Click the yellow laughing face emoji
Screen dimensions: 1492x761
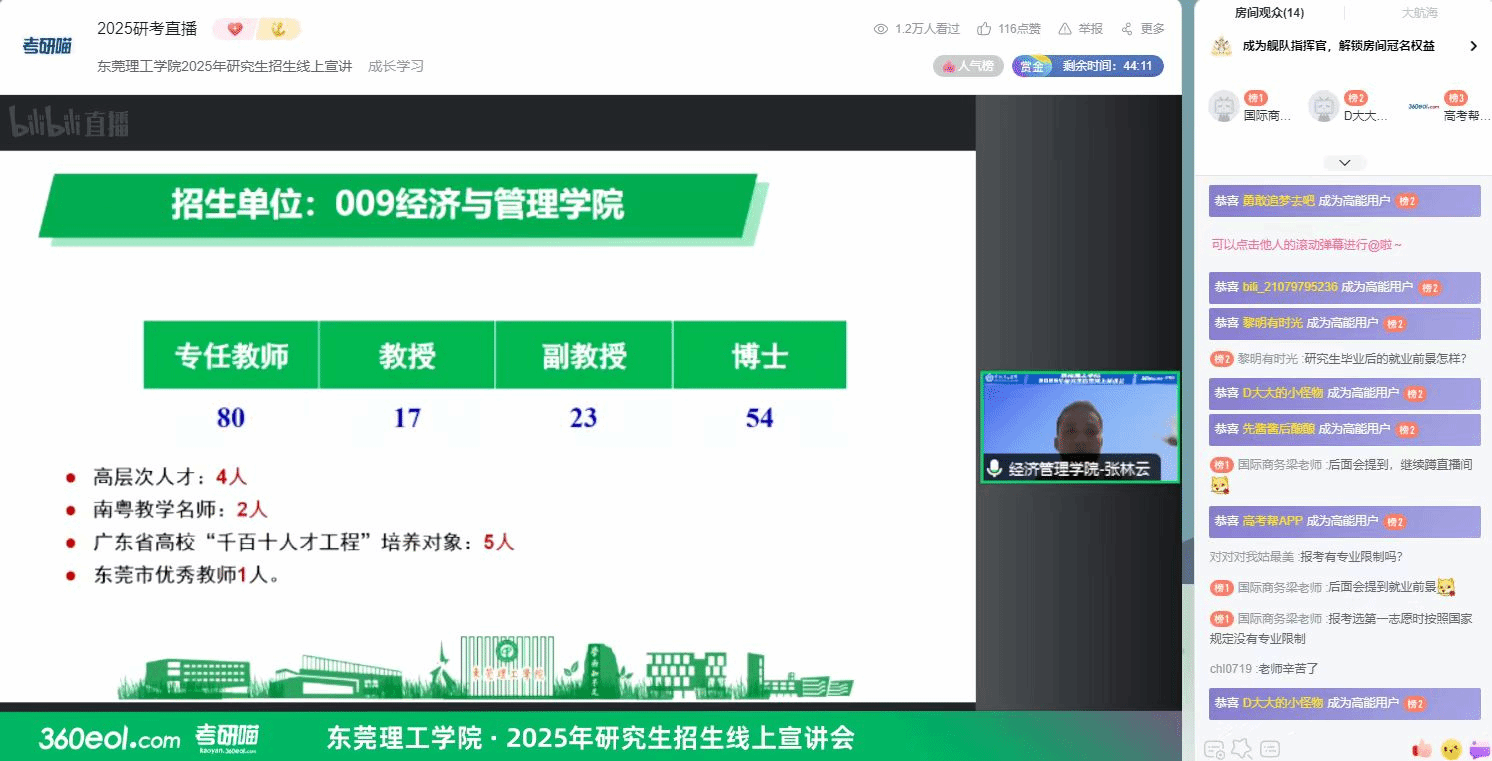click(1450, 748)
